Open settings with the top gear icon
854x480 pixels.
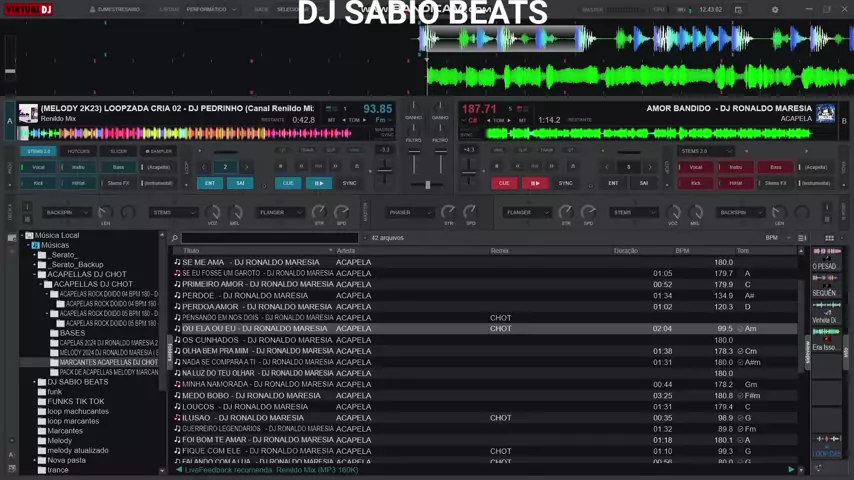774,10
